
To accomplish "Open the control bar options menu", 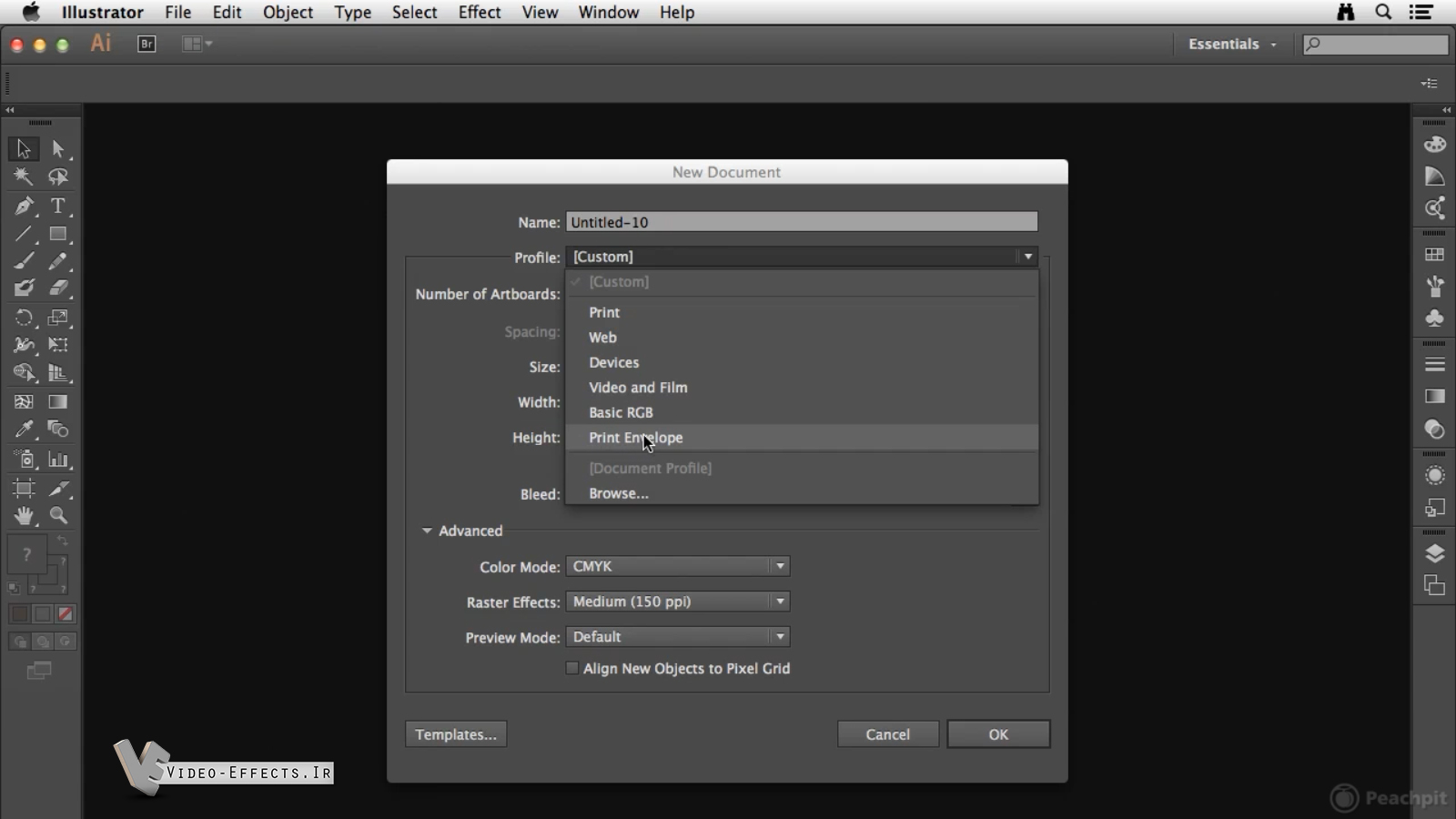I will coord(1430,84).
